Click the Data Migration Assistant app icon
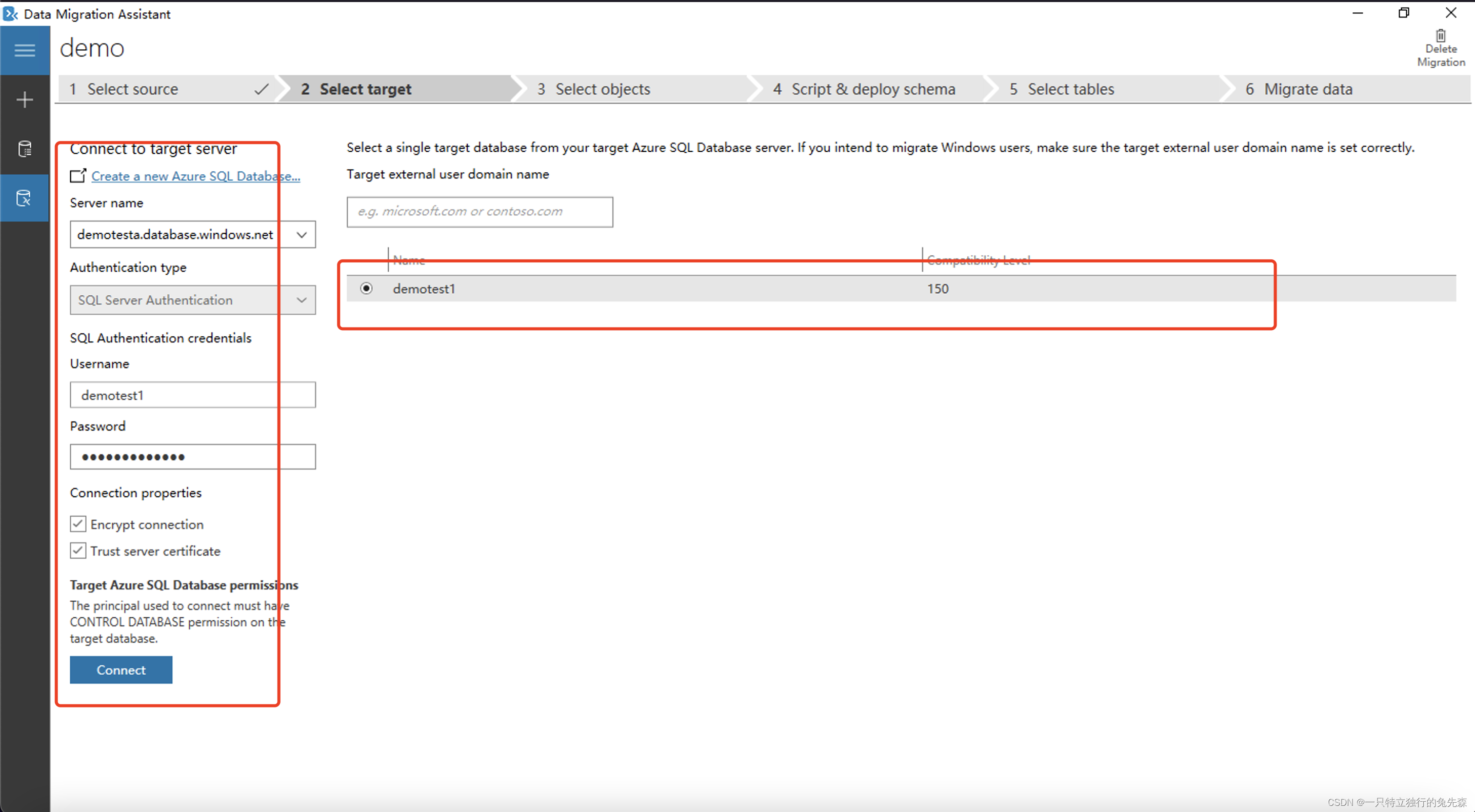 point(10,13)
